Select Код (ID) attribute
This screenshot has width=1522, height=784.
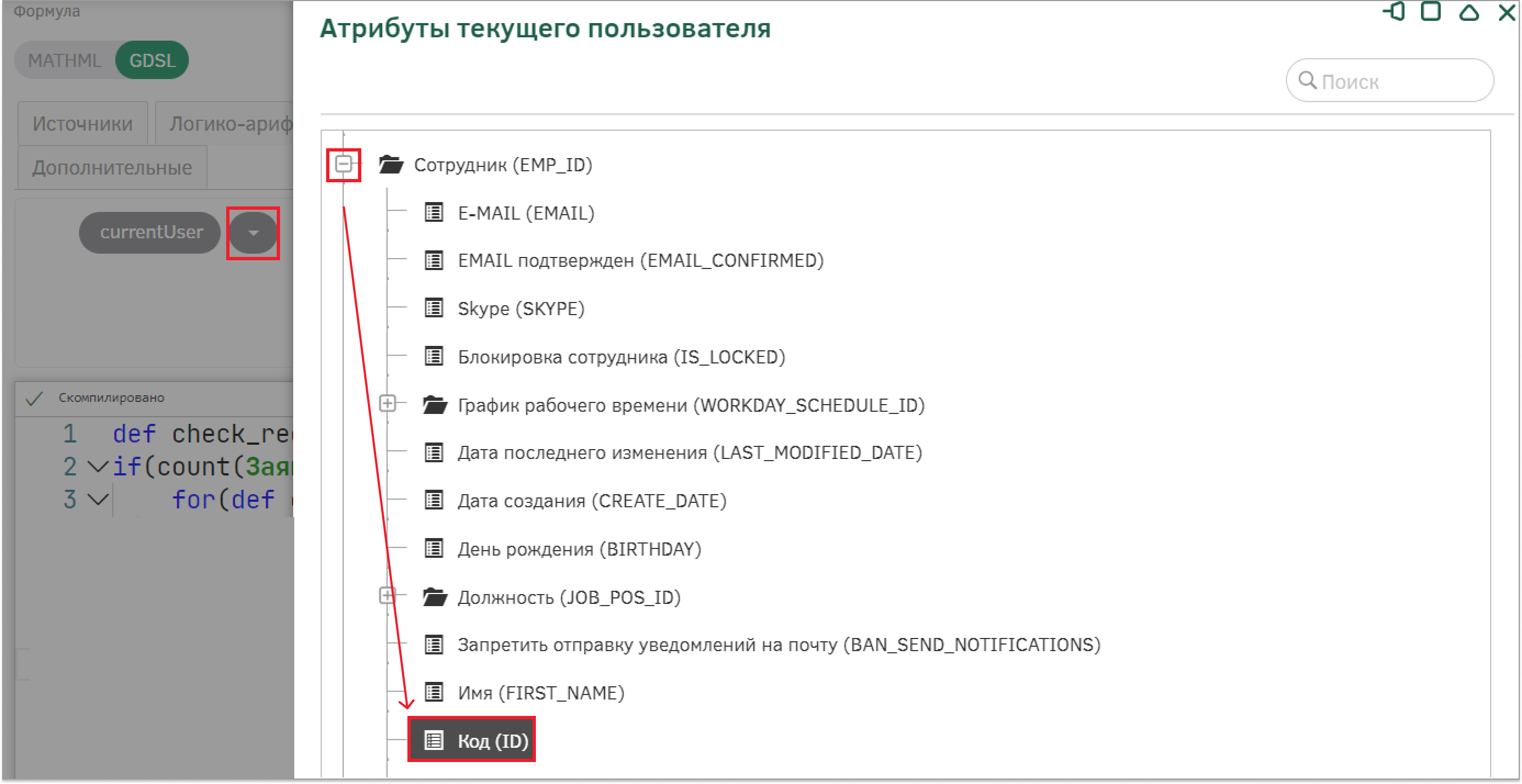point(472,740)
